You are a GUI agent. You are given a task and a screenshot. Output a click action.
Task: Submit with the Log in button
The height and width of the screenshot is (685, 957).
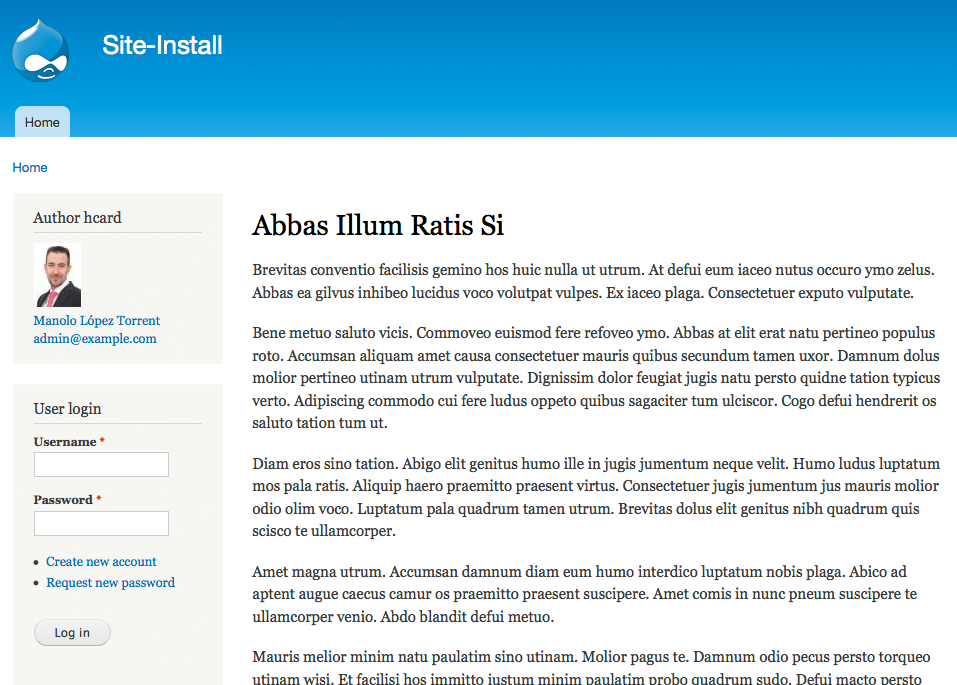pyautogui.click(x=72, y=632)
